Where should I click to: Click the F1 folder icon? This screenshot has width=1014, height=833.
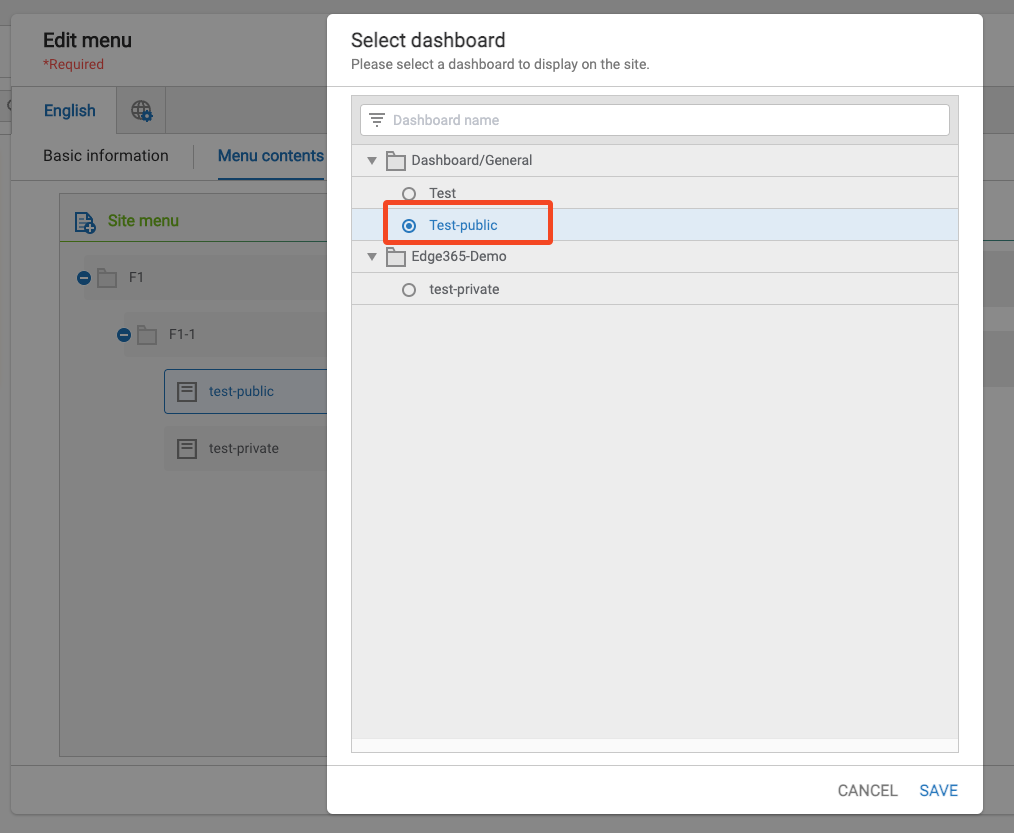pyautogui.click(x=107, y=278)
